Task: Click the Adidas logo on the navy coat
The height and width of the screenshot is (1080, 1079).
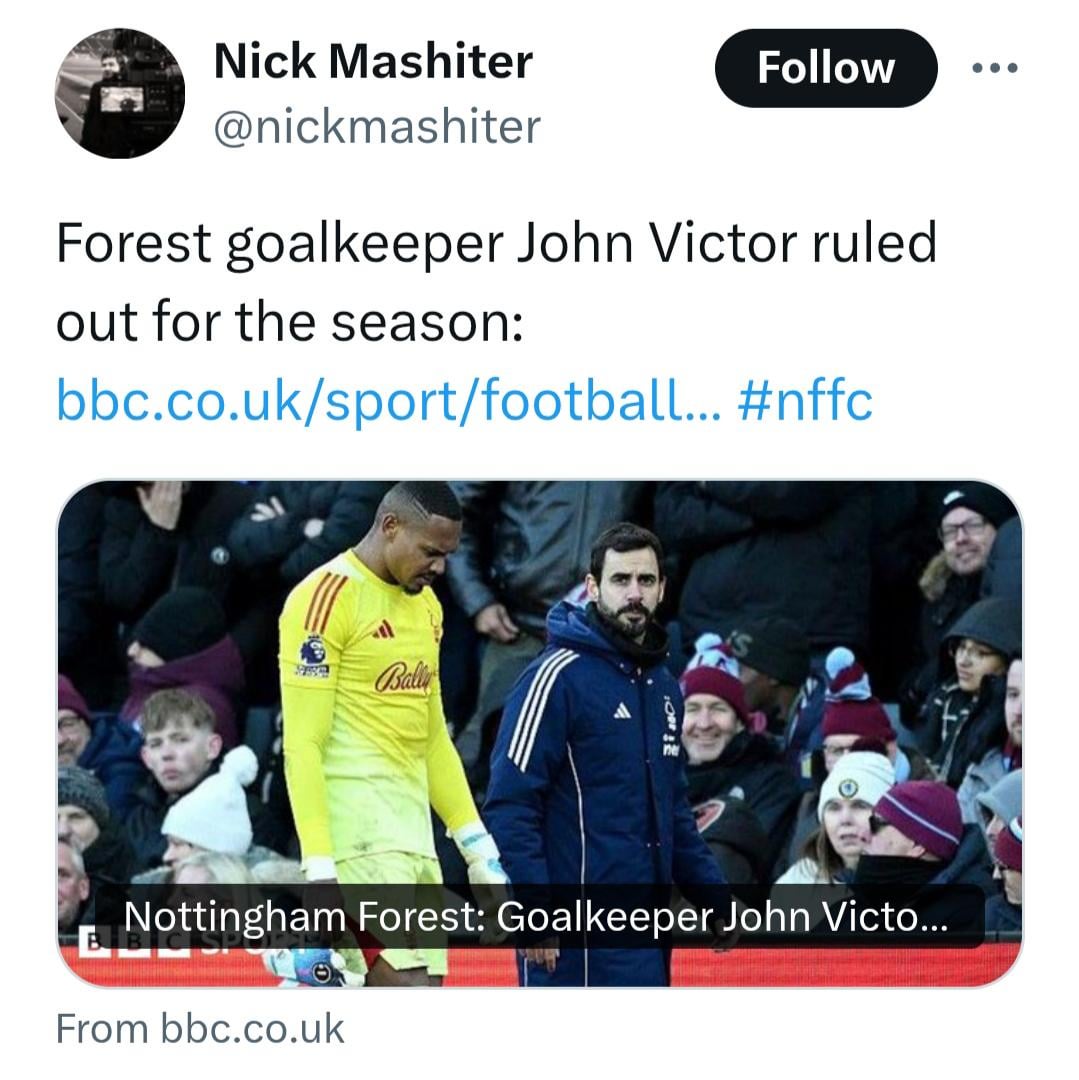Action: click(621, 710)
